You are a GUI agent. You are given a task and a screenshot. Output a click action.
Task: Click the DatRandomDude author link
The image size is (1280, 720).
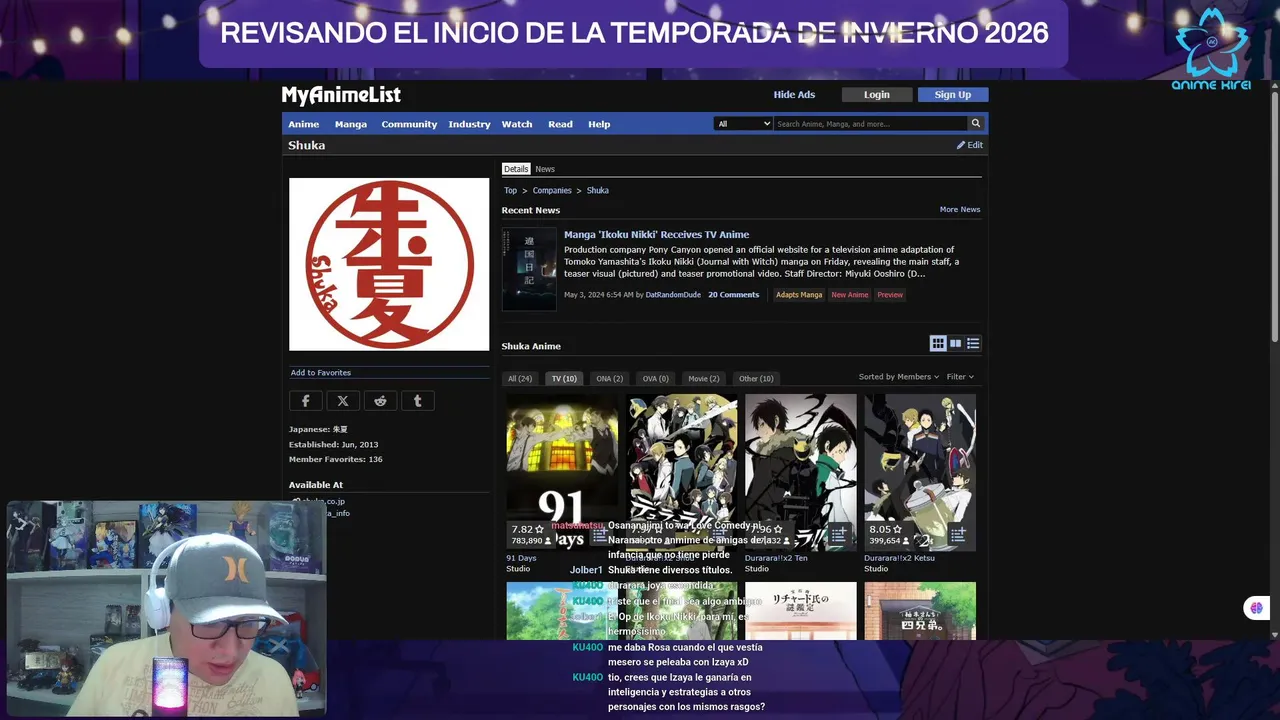(673, 295)
